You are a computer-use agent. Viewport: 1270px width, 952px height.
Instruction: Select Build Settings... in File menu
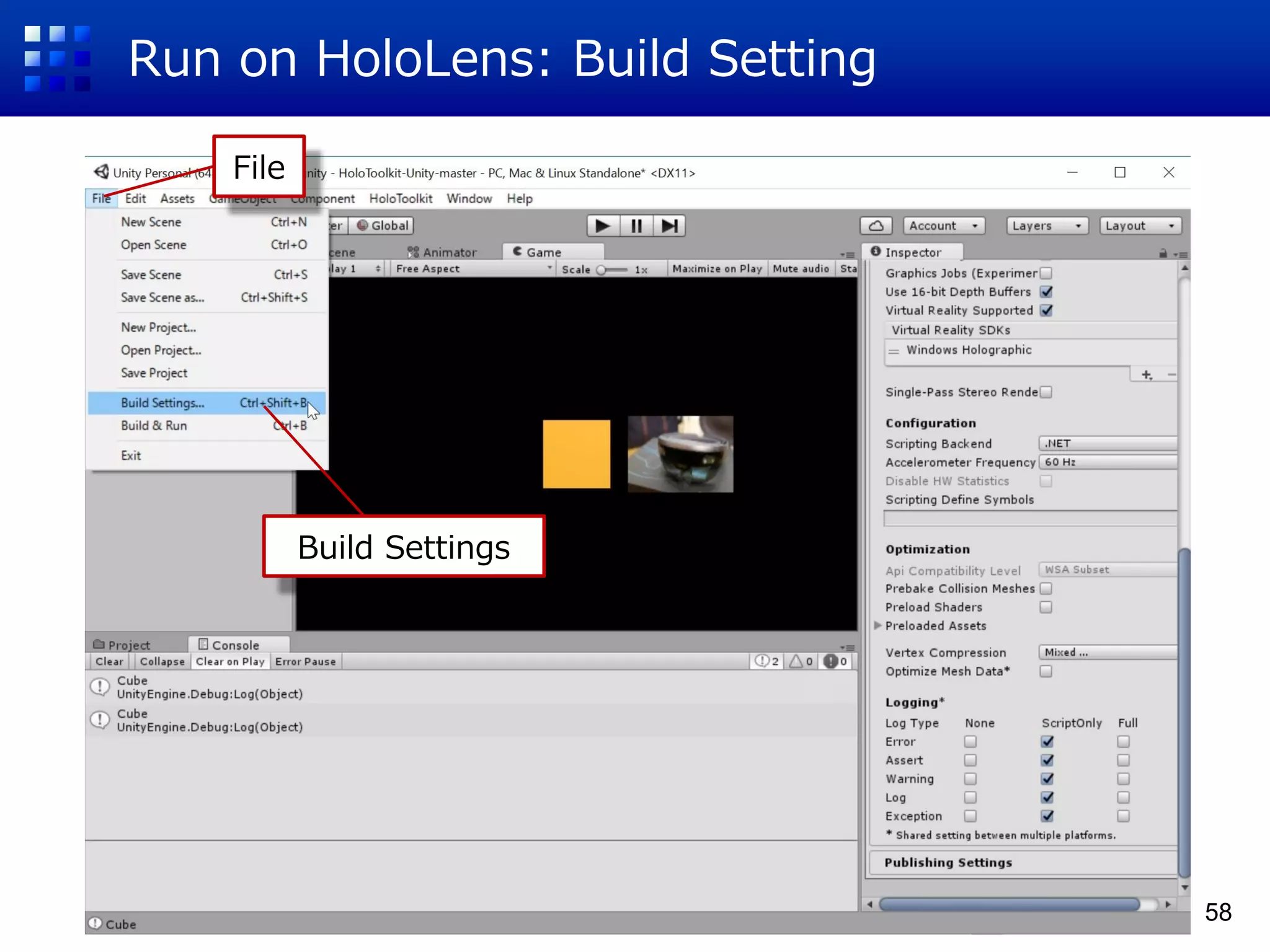point(207,403)
